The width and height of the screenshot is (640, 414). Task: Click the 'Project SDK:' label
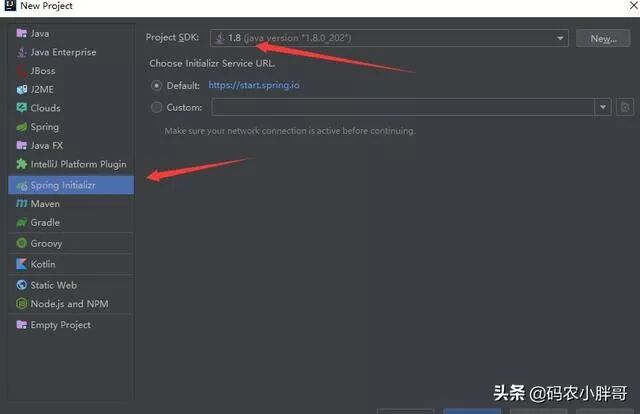coord(172,38)
